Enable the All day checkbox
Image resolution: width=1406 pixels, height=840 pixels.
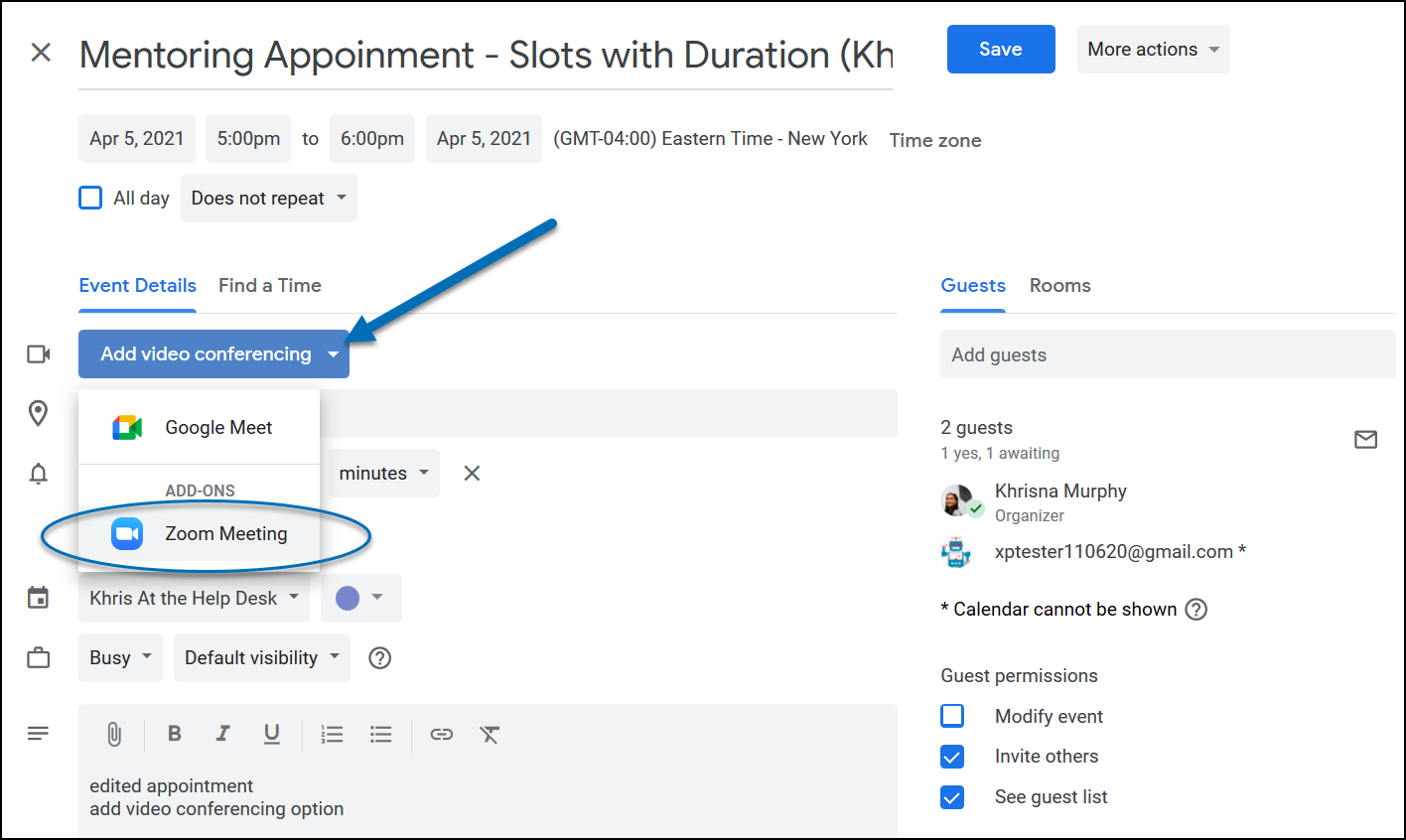tap(90, 198)
